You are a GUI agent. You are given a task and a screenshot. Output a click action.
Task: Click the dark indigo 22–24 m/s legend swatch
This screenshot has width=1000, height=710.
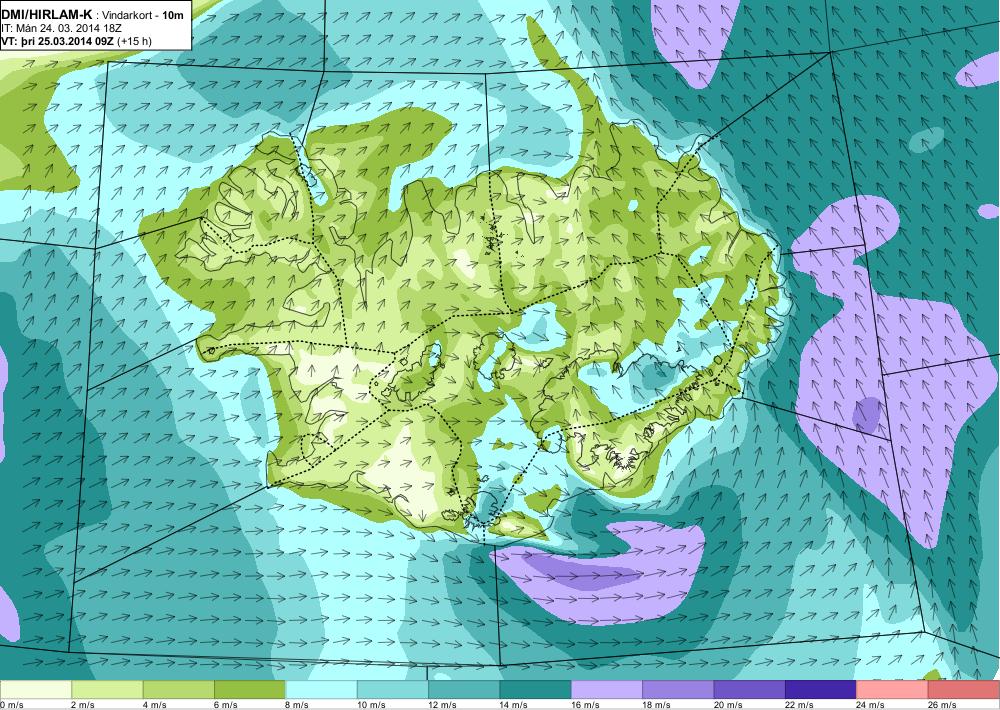[x=821, y=690]
